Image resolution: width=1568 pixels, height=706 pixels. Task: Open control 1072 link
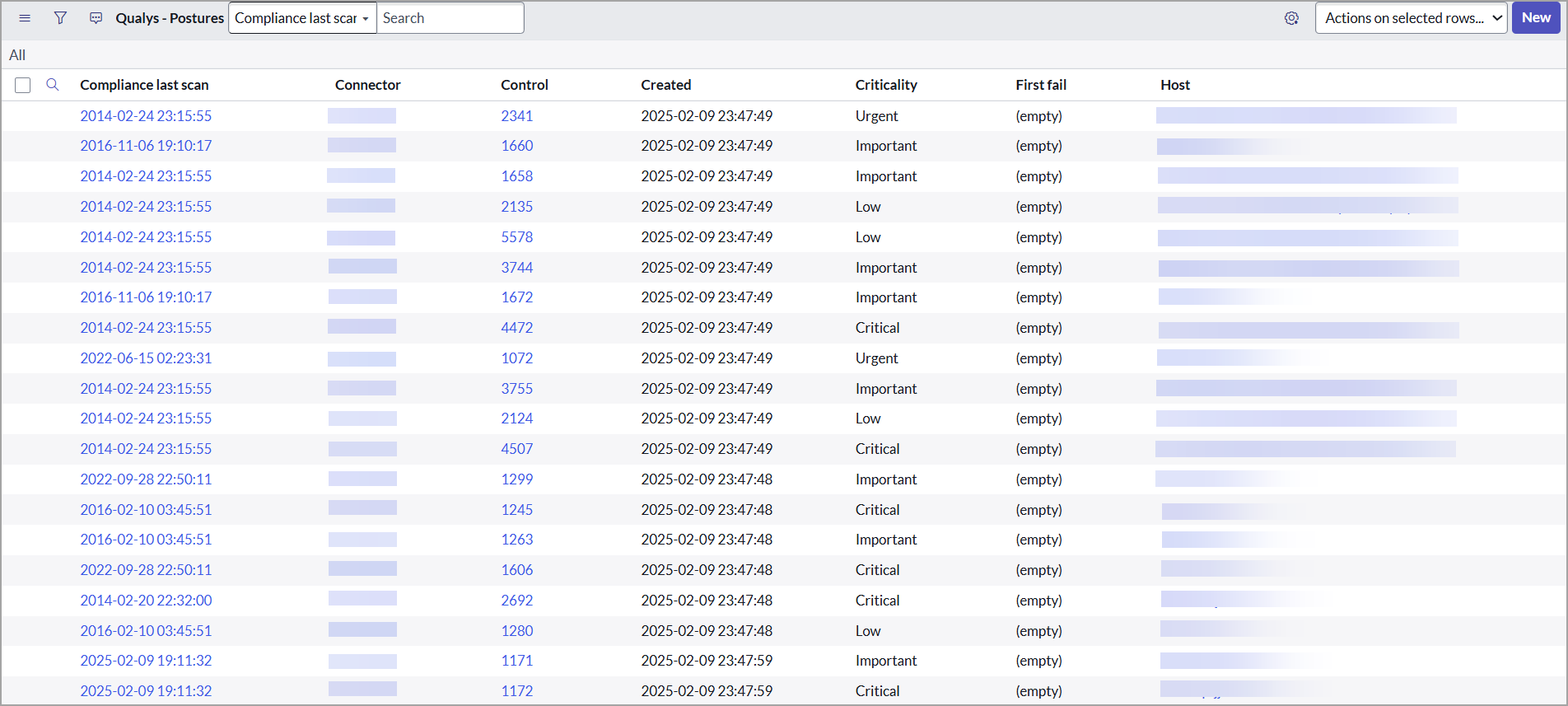click(517, 358)
